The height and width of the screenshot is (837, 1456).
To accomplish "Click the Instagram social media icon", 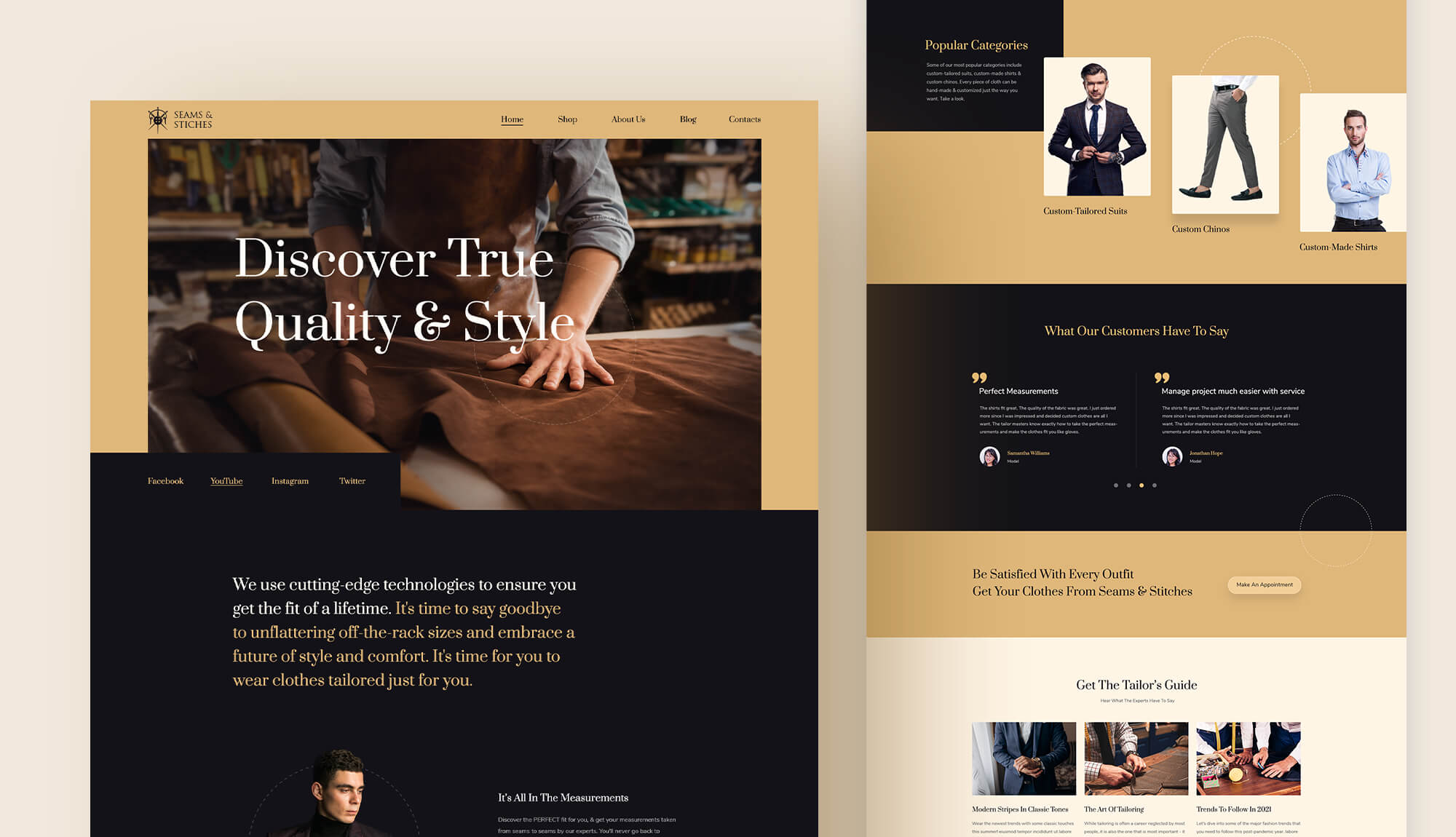I will [x=290, y=481].
